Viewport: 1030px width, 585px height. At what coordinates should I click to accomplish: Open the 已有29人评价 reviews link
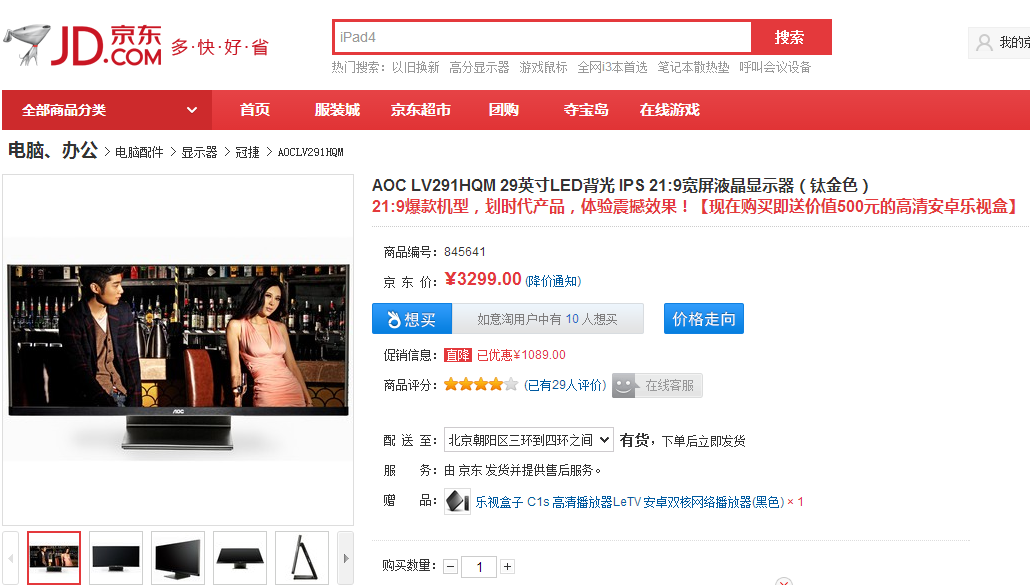point(565,385)
